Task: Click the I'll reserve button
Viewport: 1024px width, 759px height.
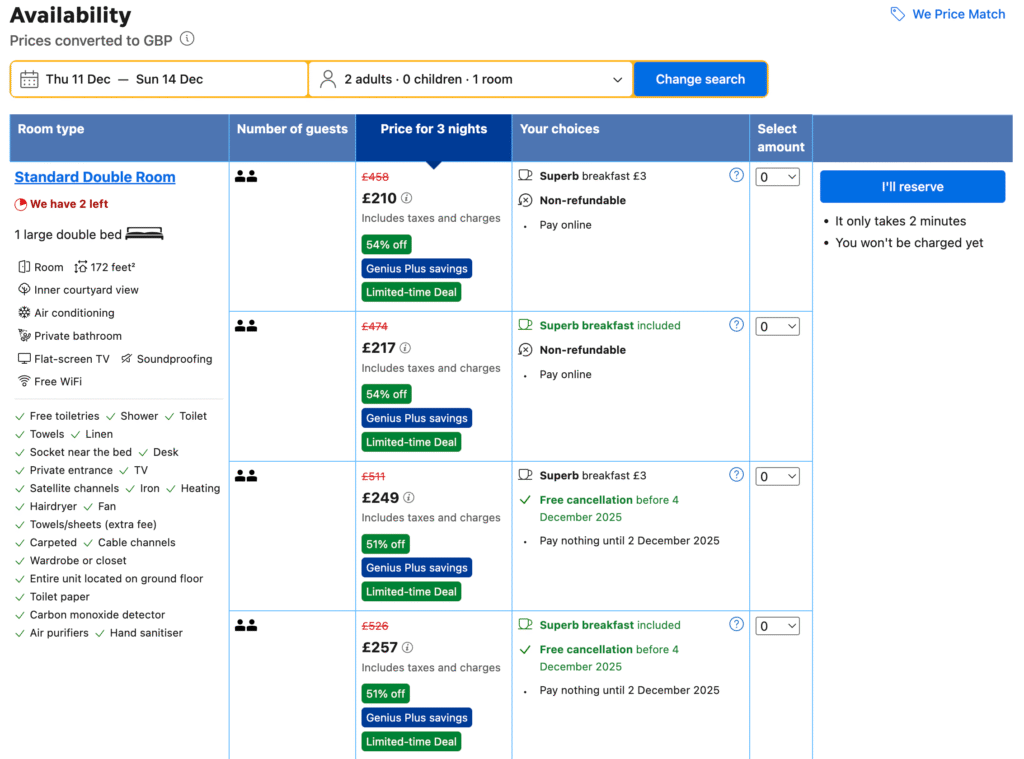Action: [912, 187]
